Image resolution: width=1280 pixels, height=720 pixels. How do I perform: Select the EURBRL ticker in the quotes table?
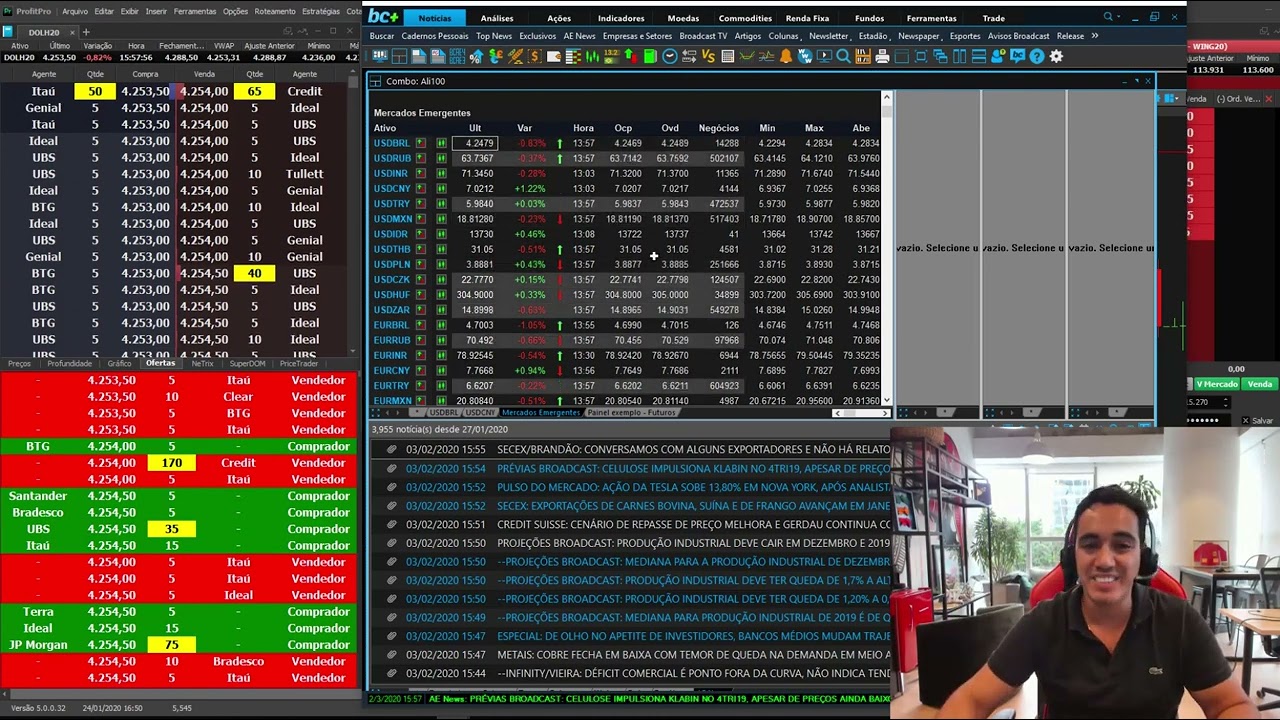pos(391,325)
